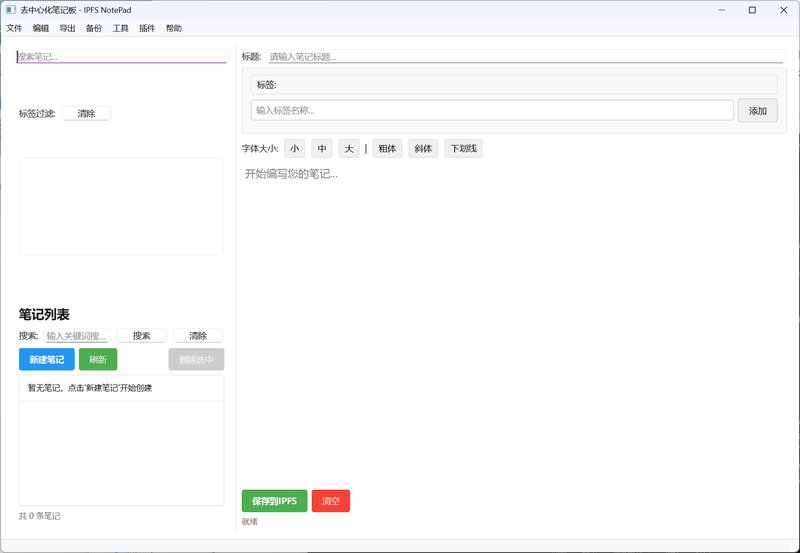Toggle 粗体 bold formatting
Screen dimensions: 800x553
coord(387,148)
